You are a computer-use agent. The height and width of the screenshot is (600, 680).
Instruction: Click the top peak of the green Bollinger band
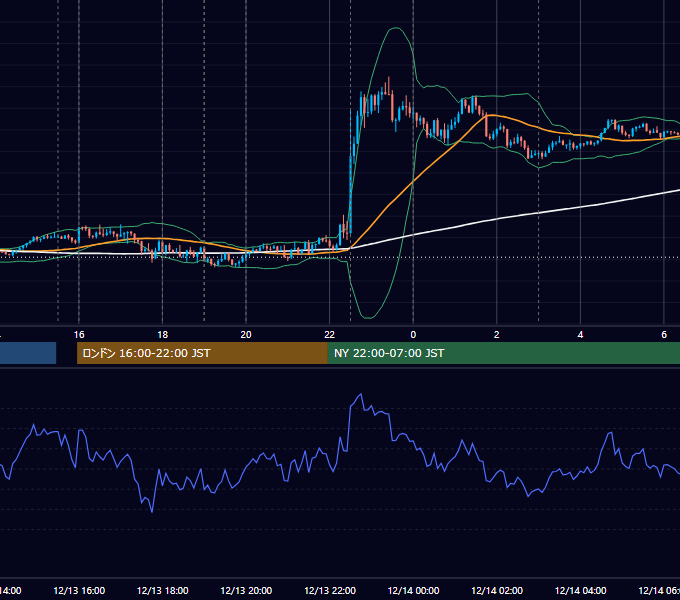pos(395,28)
